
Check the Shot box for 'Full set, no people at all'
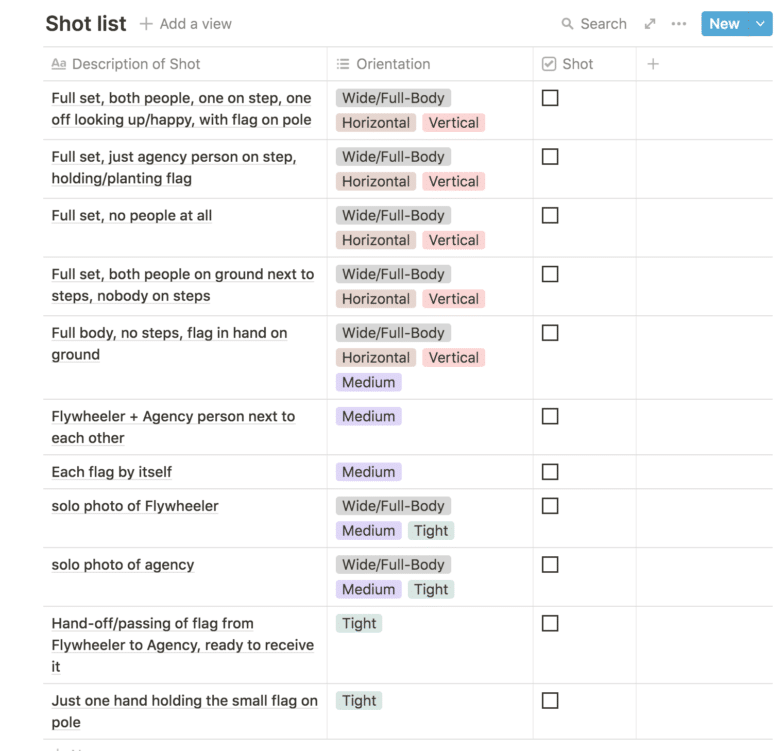point(550,215)
